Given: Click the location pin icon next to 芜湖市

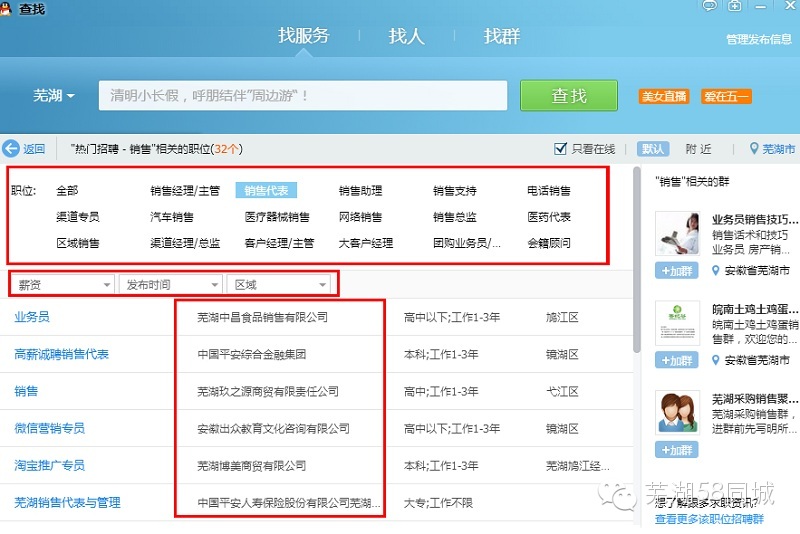Looking at the screenshot, I should point(754,149).
